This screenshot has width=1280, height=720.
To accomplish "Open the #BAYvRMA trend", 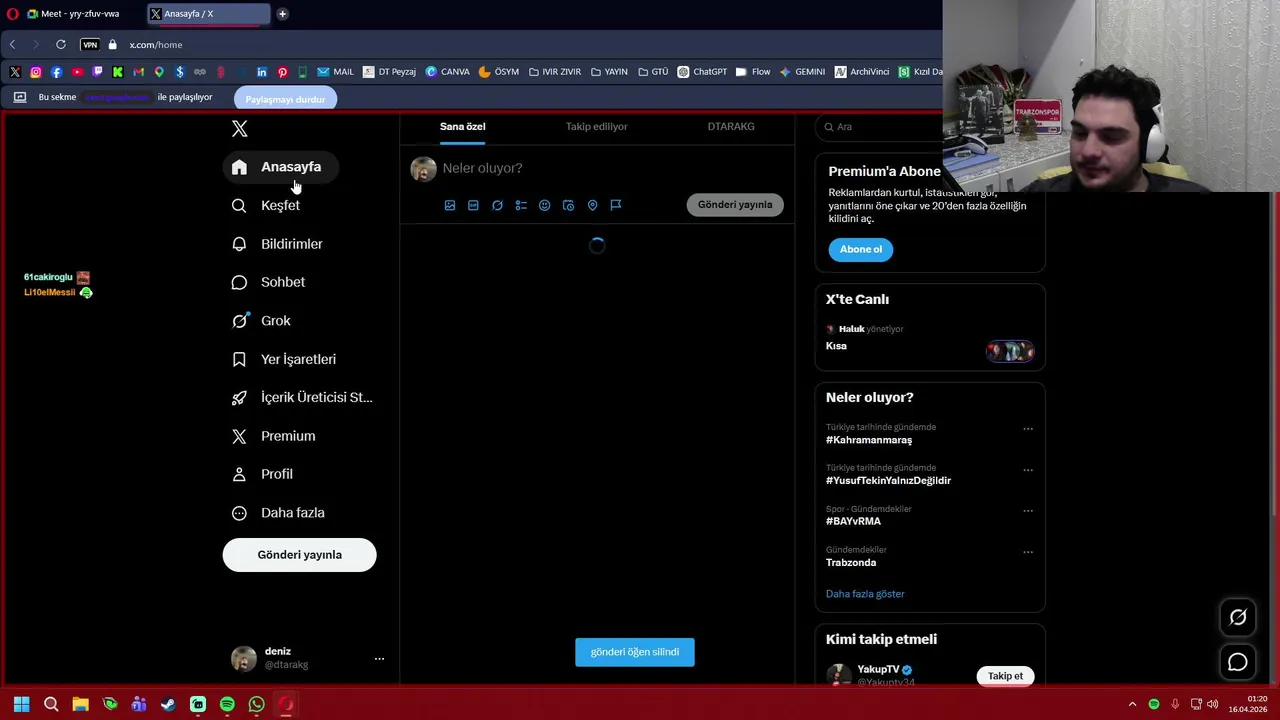I will point(853,522).
